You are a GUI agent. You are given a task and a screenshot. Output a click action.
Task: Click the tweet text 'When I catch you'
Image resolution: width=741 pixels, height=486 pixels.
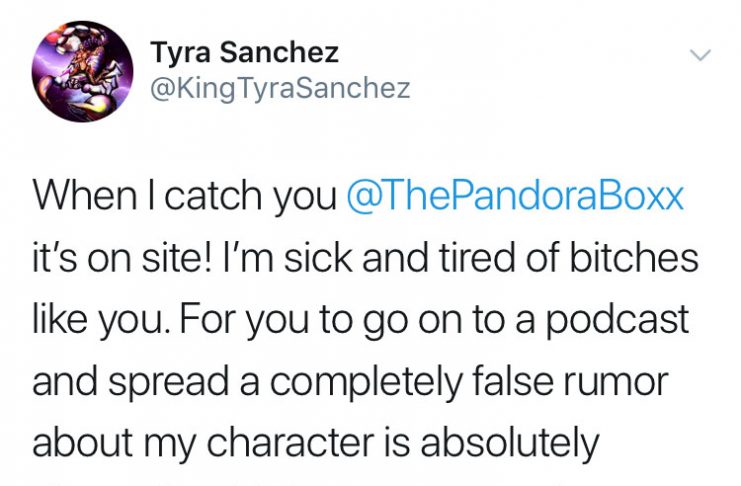184,196
